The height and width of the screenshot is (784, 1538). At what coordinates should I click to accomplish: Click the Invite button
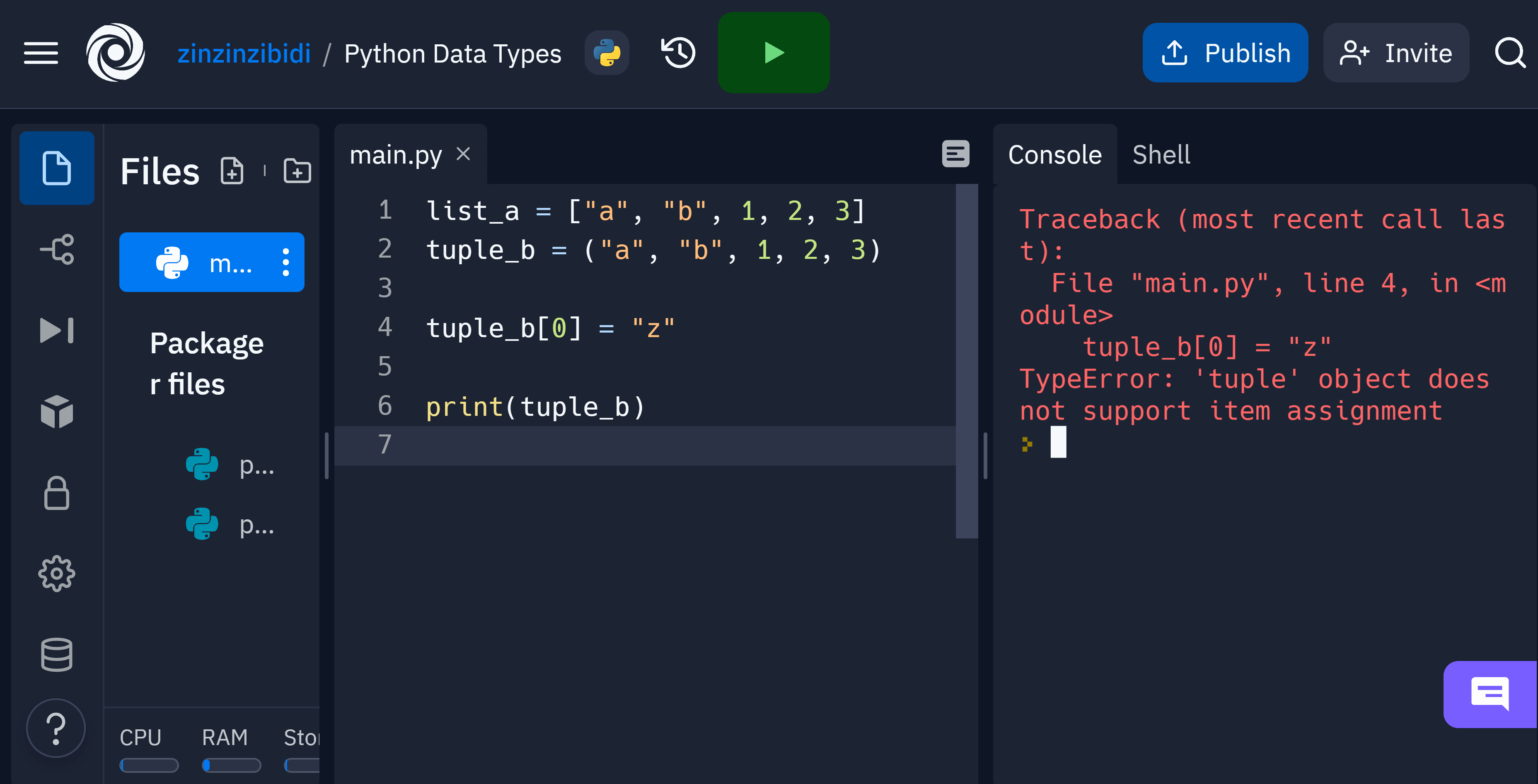pos(1396,53)
